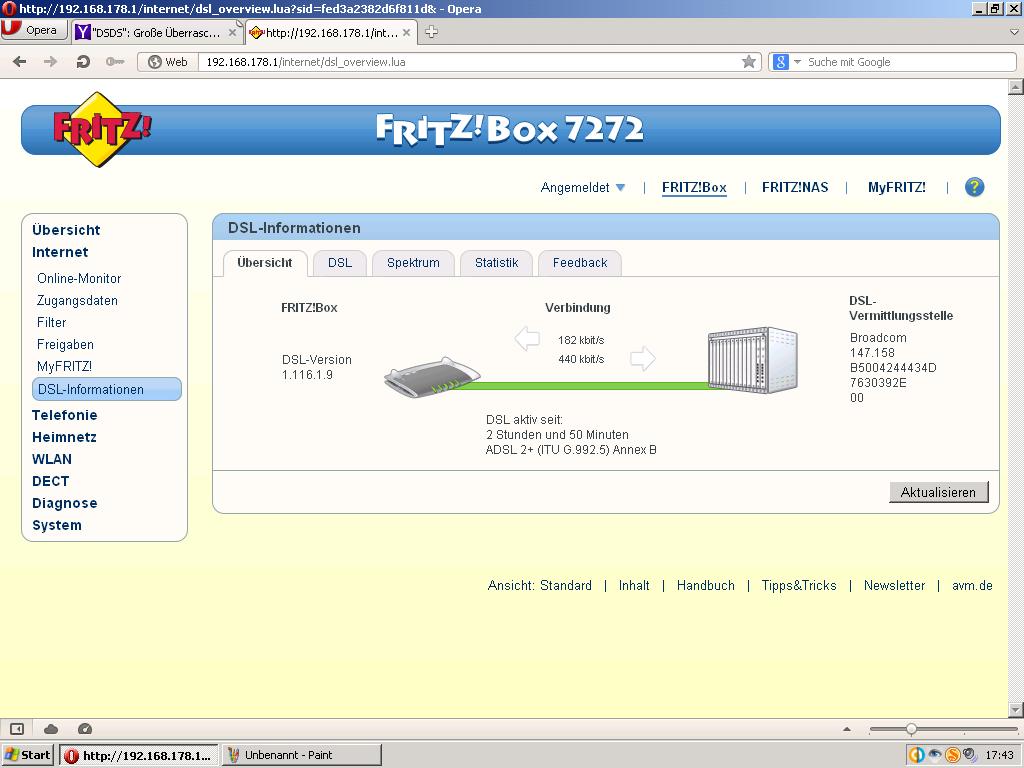The image size is (1024, 768).
Task: Open the Opera menu button
Action: 34,31
